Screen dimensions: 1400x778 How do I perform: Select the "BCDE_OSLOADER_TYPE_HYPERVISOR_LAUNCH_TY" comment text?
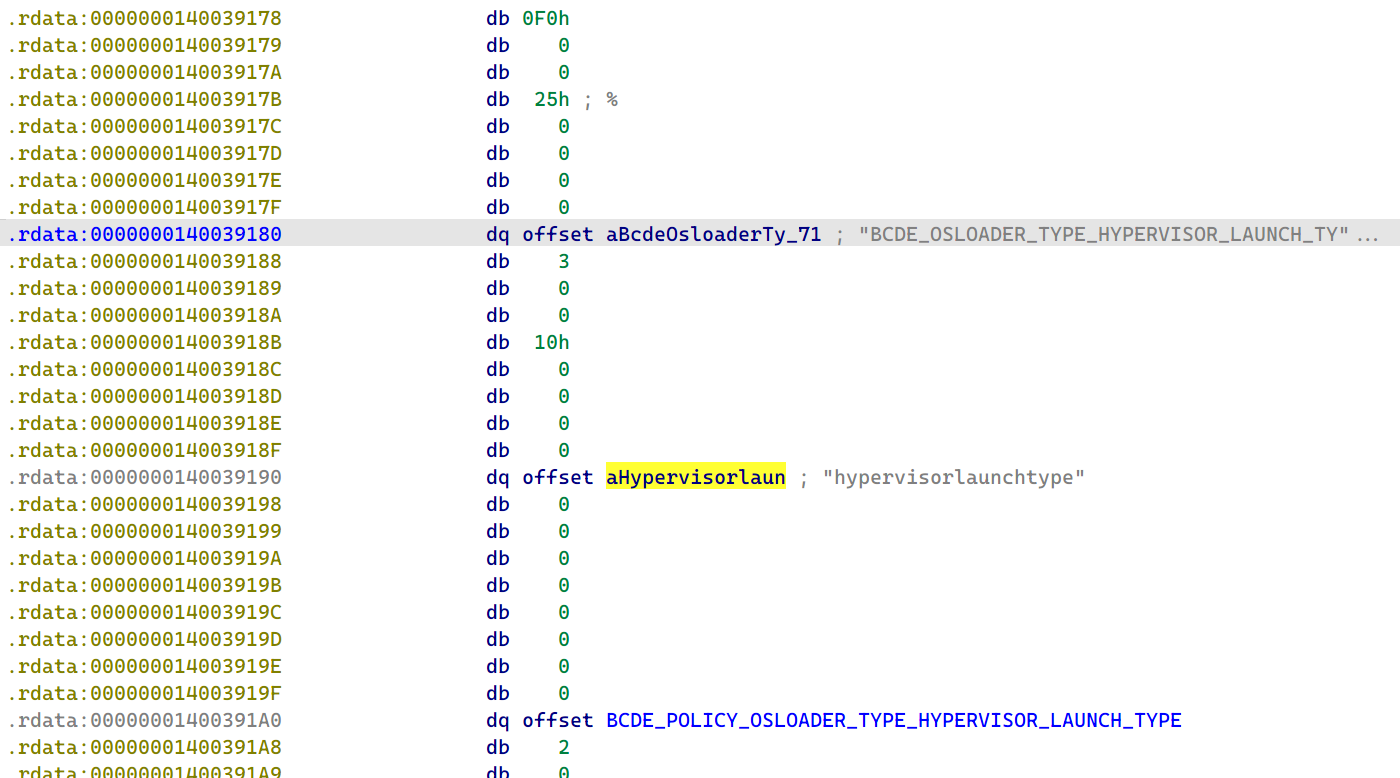1103,234
